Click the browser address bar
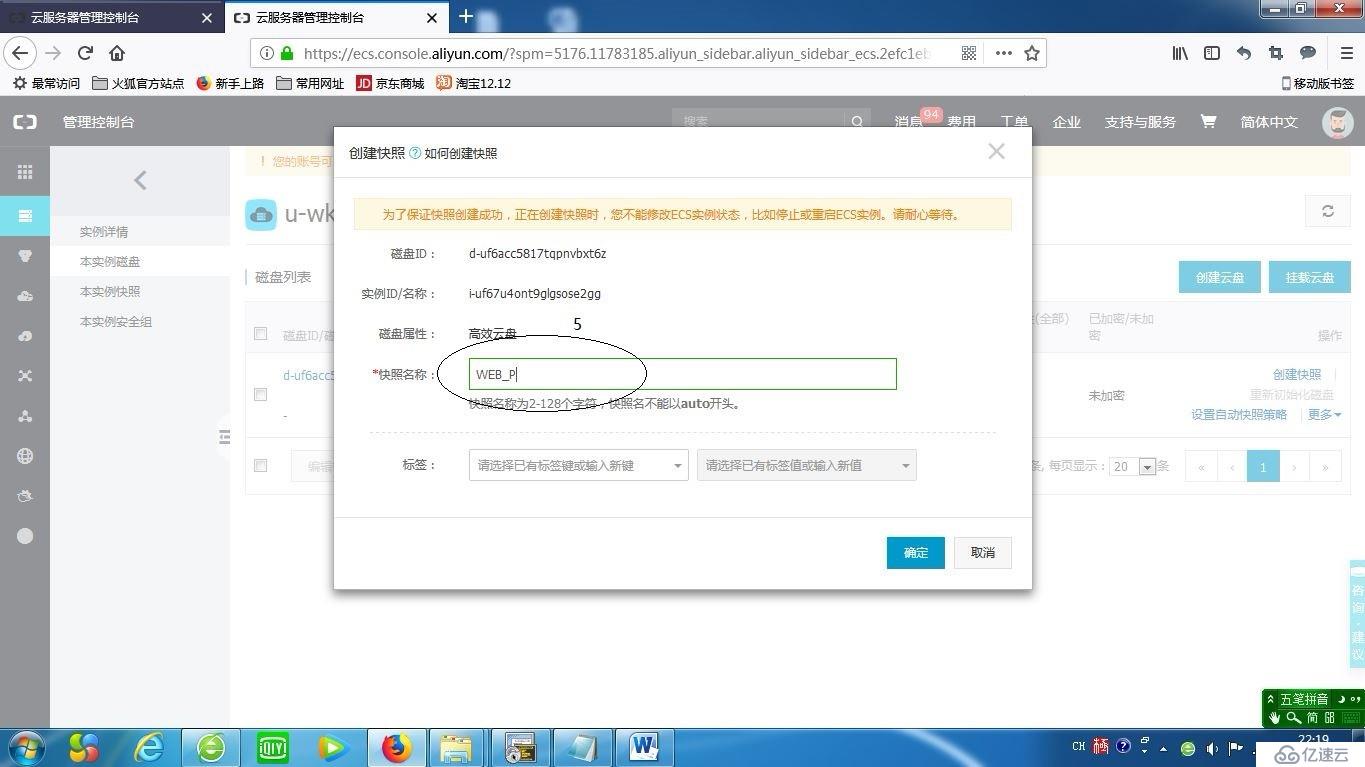 coord(615,53)
